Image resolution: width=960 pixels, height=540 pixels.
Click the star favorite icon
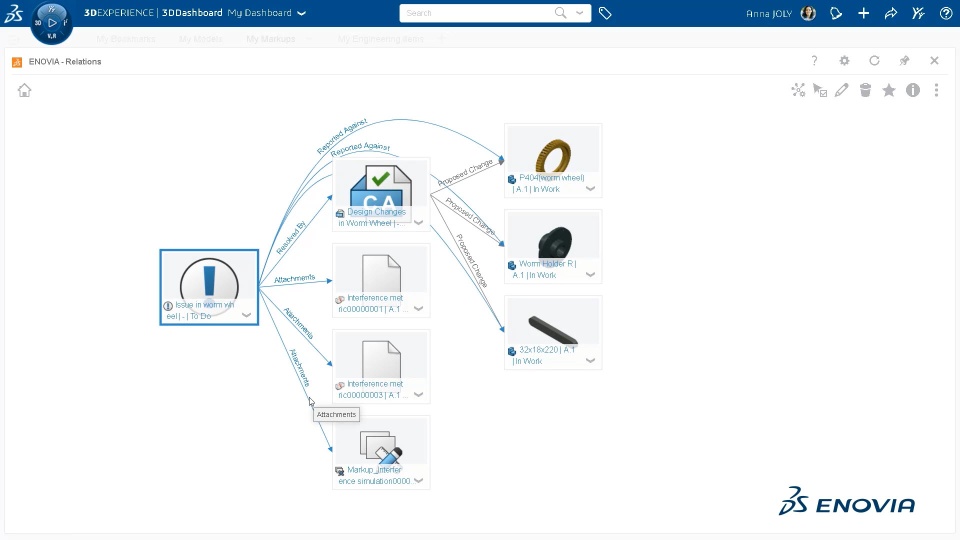pos(888,91)
